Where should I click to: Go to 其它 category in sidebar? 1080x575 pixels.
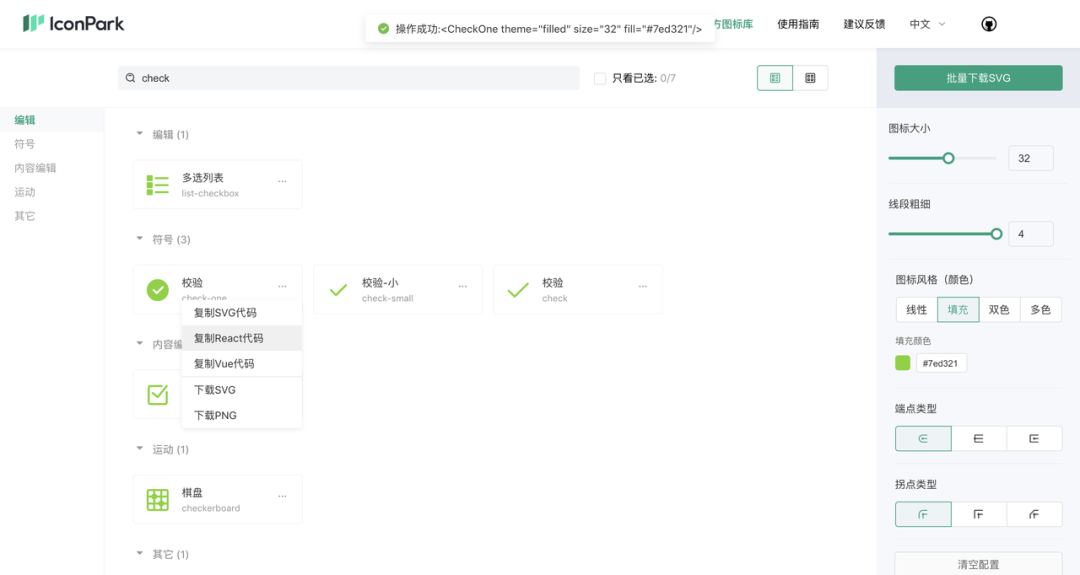point(25,216)
